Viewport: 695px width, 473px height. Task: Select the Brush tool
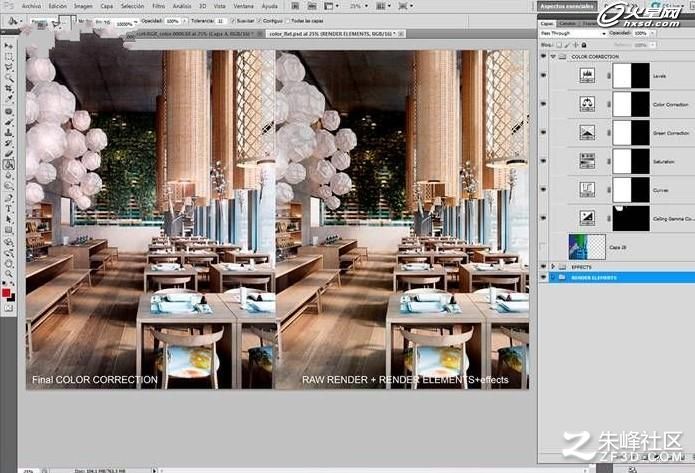click(x=8, y=122)
